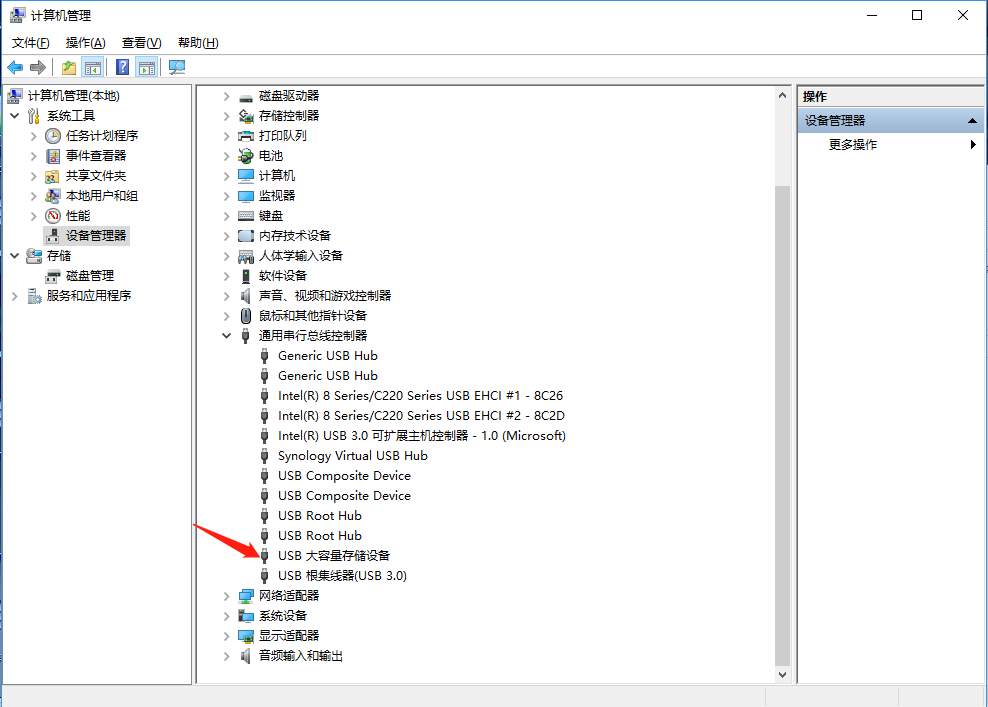Click the scan for hardware changes icon
This screenshot has width=988, height=707.
176,67
